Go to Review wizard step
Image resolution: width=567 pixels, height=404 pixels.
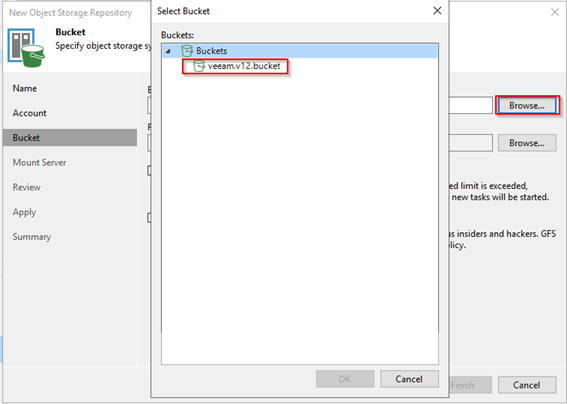[26, 187]
